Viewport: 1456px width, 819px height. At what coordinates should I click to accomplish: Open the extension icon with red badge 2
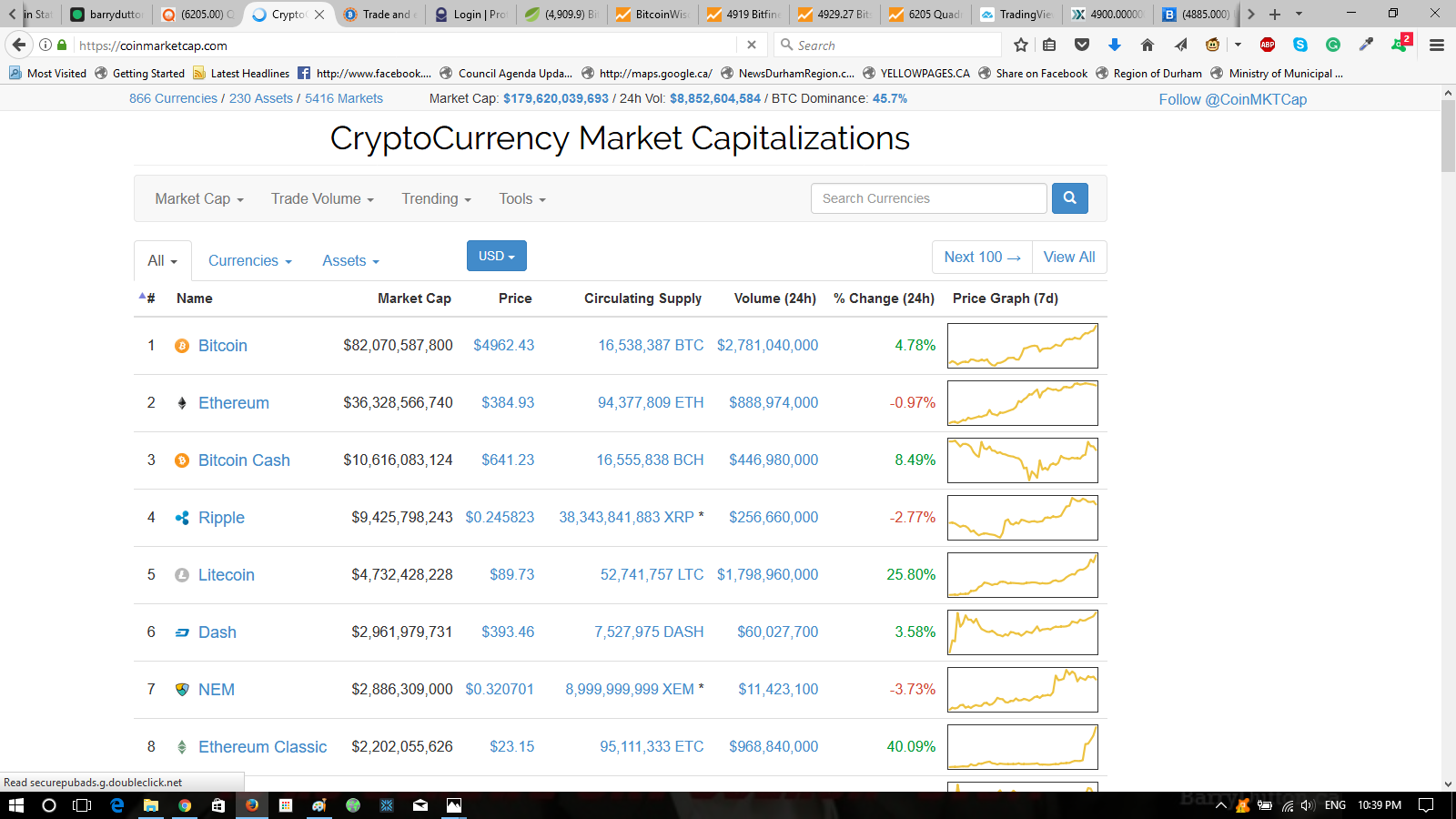[1400, 44]
